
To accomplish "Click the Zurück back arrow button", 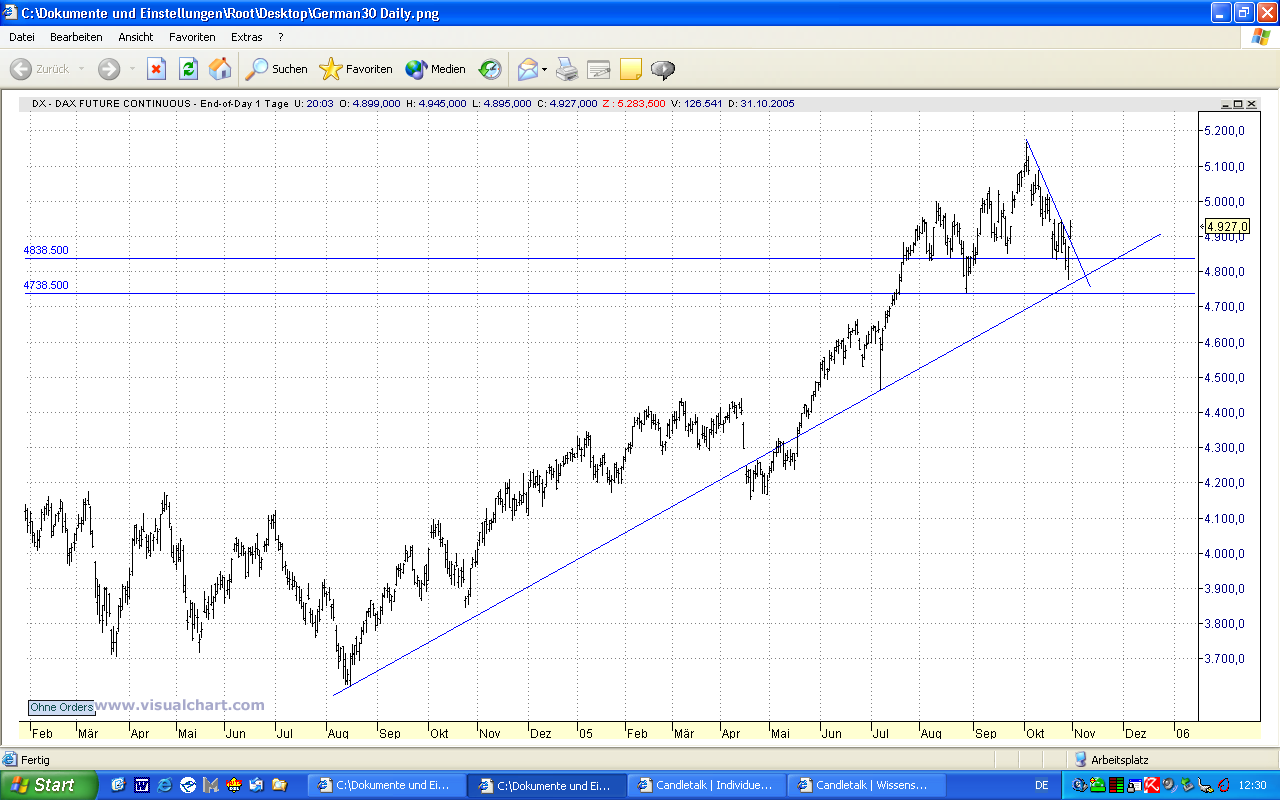I will tap(40, 69).
